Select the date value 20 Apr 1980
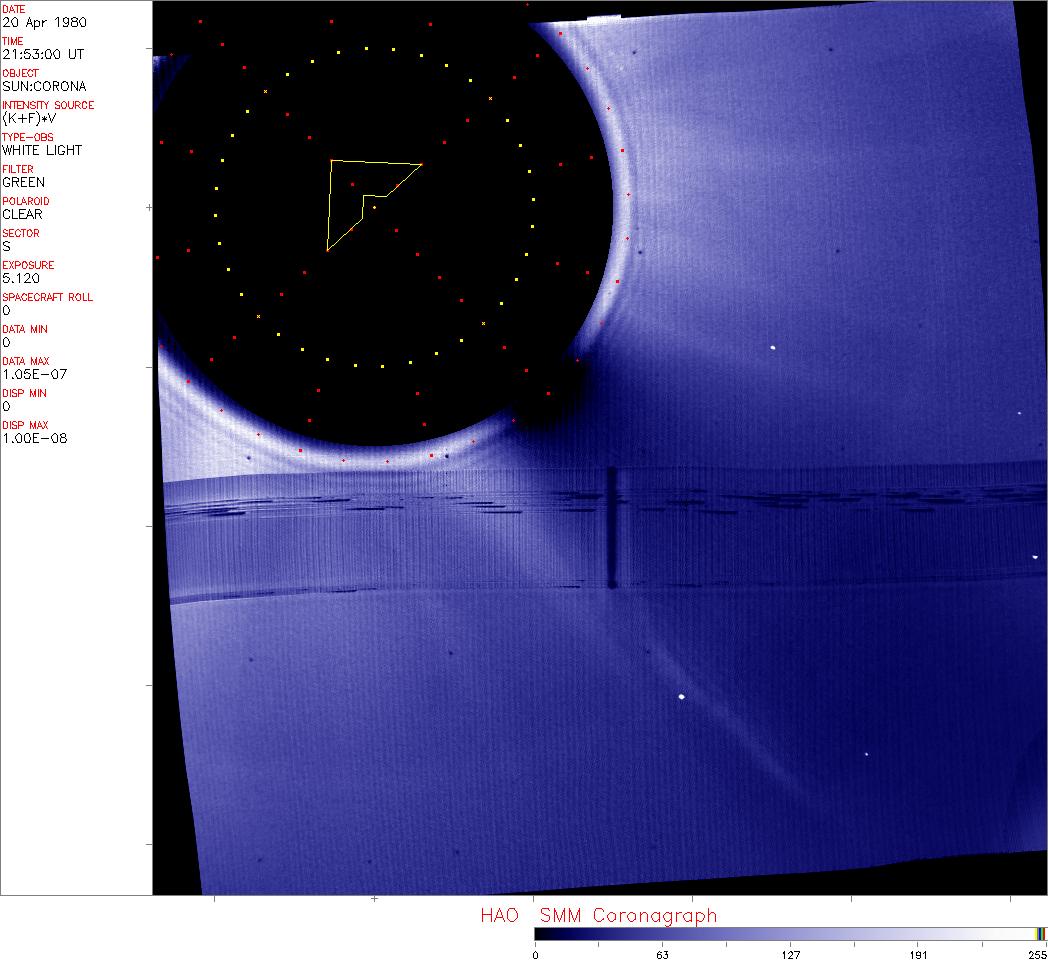Image resolution: width=1048 pixels, height=960 pixels. pyautogui.click(x=34, y=22)
